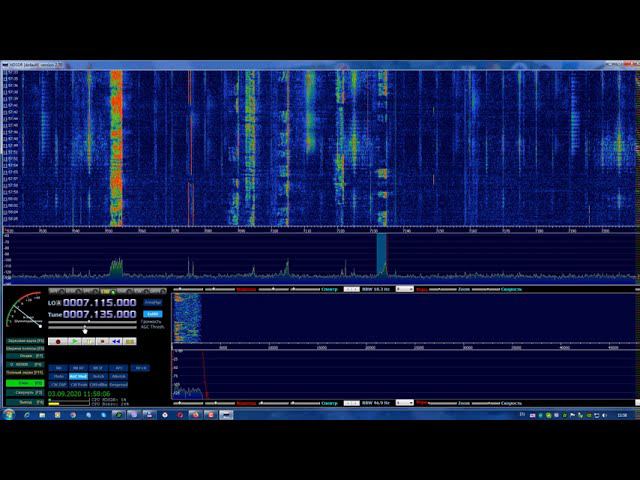This screenshot has width=640, height=480.
Task: Adjust the AGC Thresh slider
Action: point(92,327)
